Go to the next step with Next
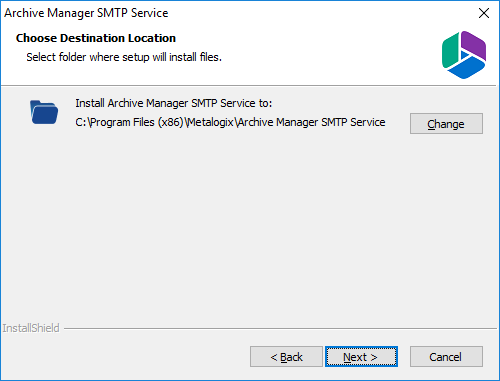This screenshot has width=500, height=381. coord(361,357)
